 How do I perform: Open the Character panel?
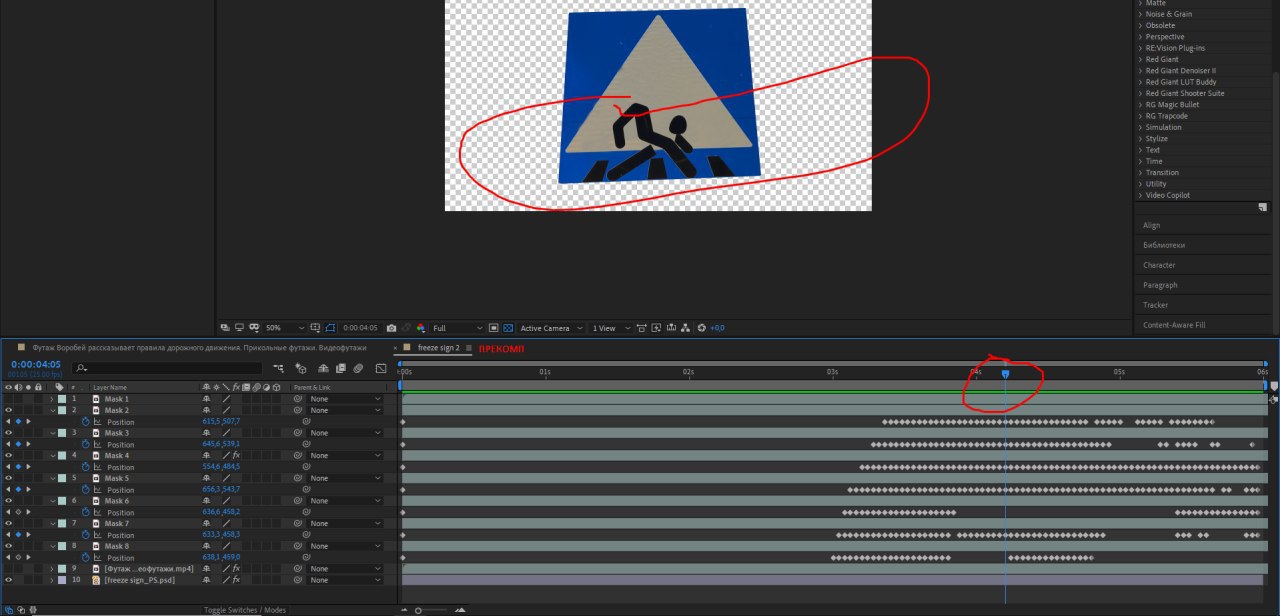click(1159, 265)
